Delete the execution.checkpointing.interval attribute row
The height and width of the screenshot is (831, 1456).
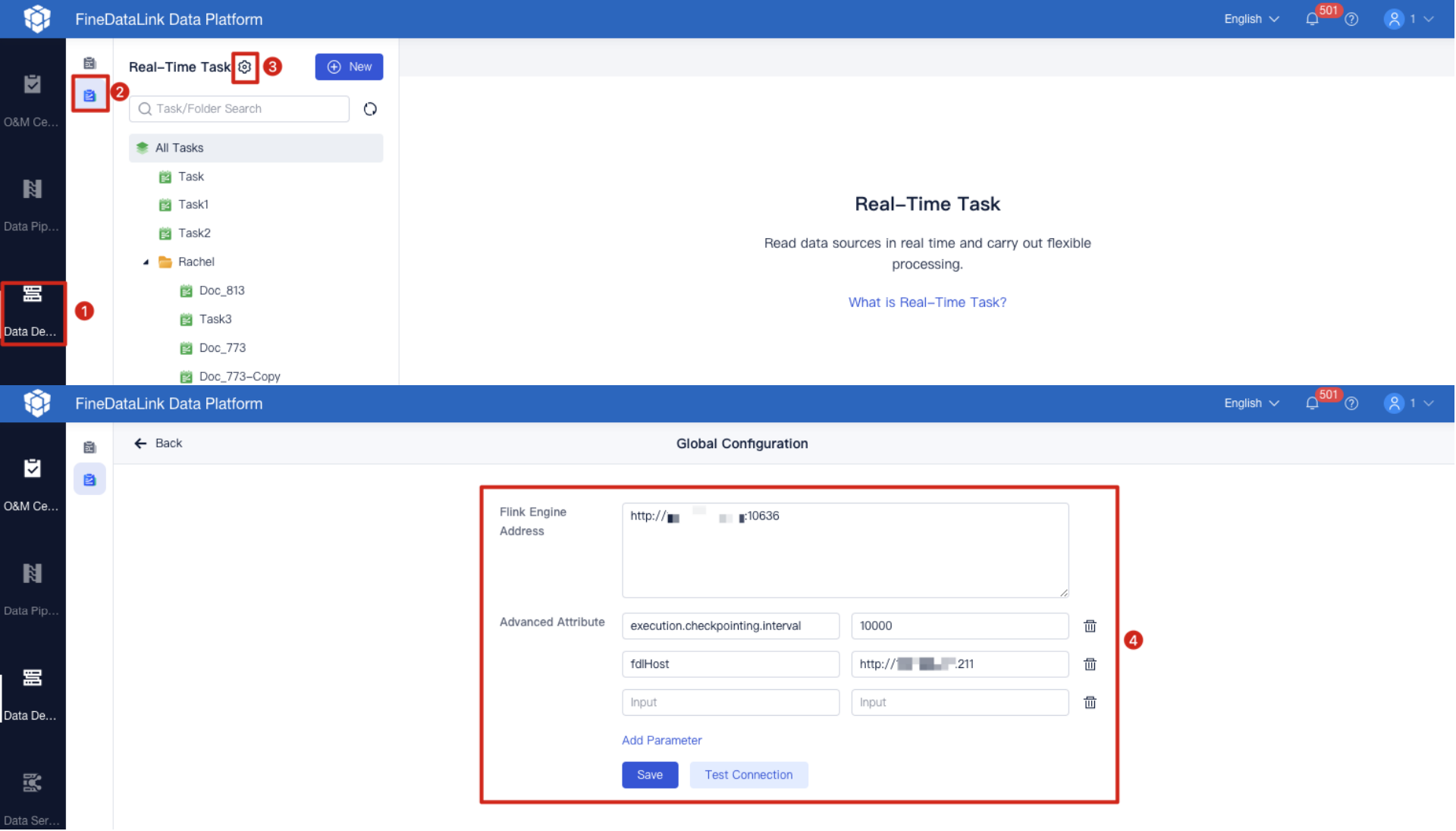point(1090,626)
